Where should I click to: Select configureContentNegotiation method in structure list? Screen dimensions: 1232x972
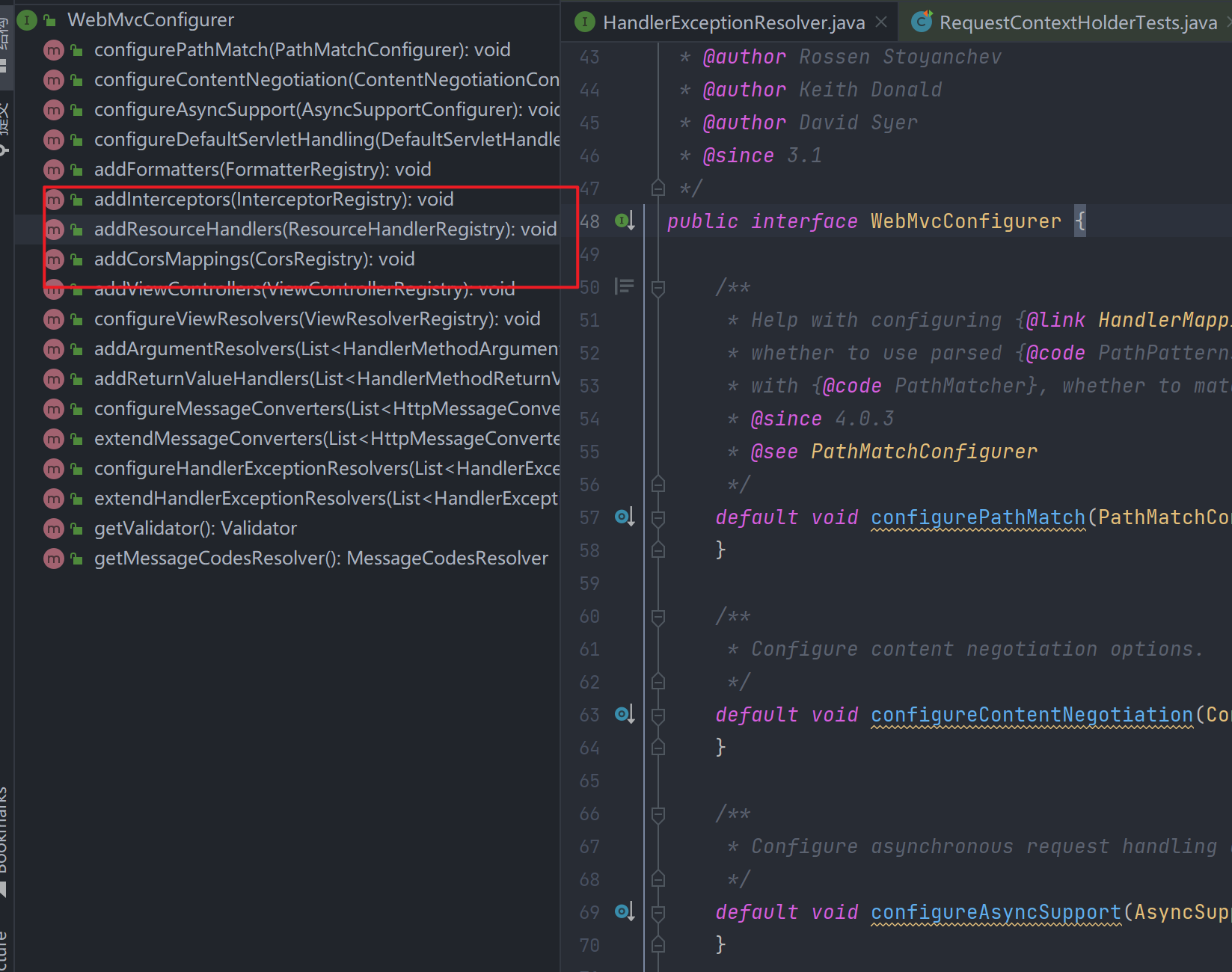coord(326,80)
